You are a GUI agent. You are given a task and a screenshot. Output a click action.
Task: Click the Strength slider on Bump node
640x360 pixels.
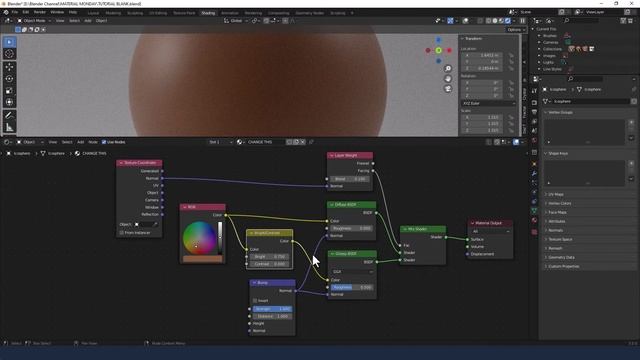272,309
